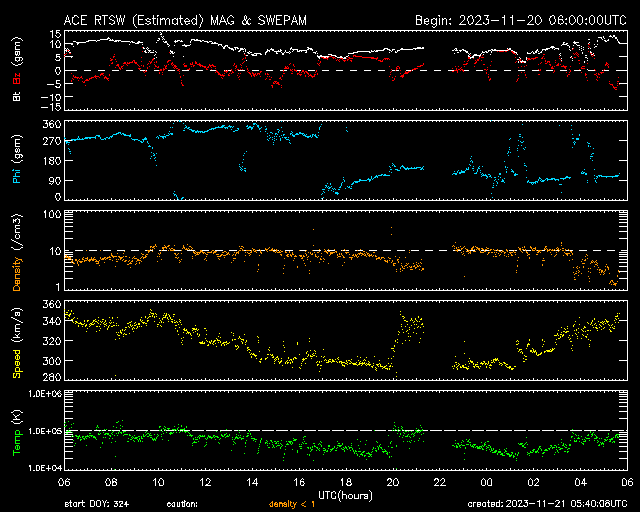Click the plot title "ACE RTSW (Estimated) MAG & SWEPAM"
This screenshot has width=640, height=512.
point(185,20)
